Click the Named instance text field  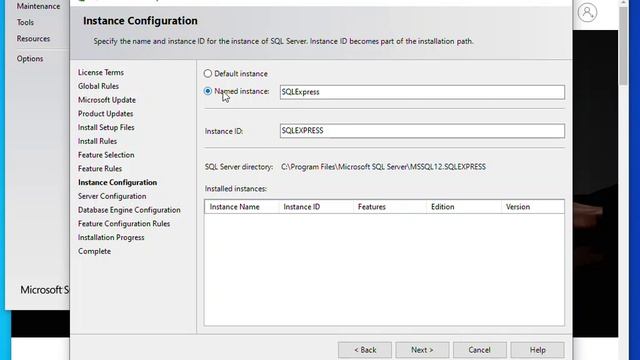pyautogui.click(x=422, y=92)
